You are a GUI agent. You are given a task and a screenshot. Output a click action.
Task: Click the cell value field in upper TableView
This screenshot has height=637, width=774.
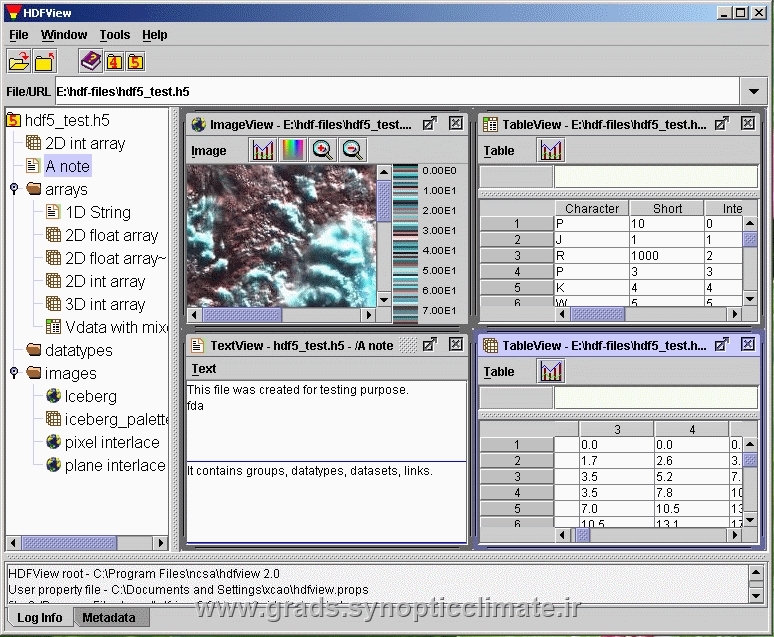[656, 177]
